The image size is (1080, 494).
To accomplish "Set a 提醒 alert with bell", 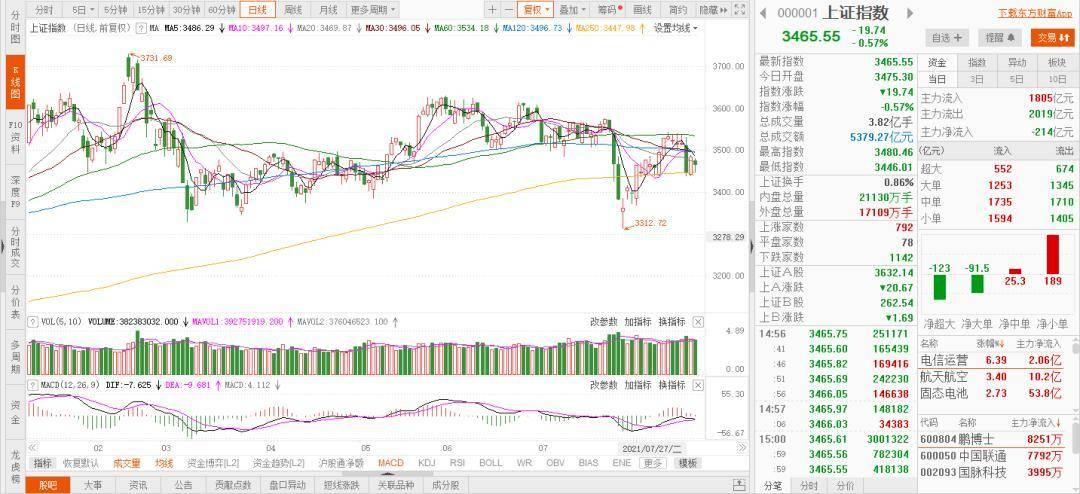I will point(999,38).
